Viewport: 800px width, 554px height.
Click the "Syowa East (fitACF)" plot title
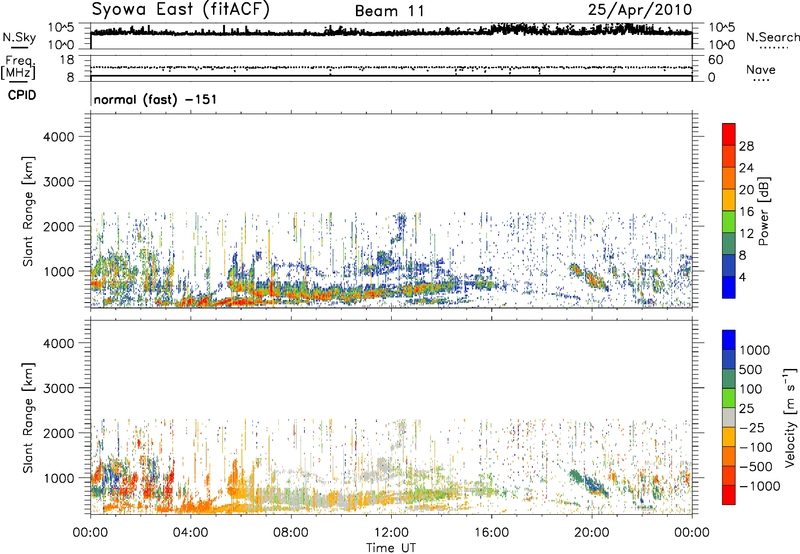point(181,10)
